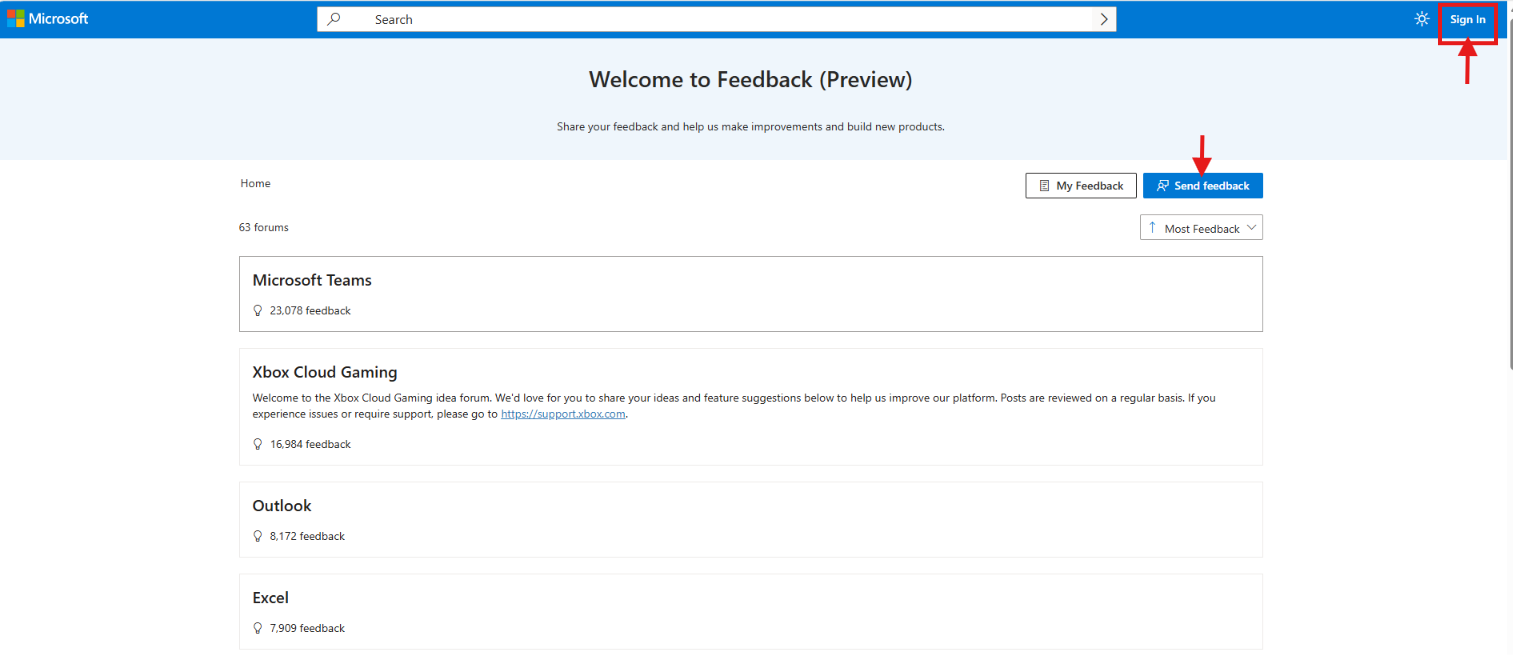This screenshot has height=655, width=1513.
Task: Click the Home breadcrumb
Action: coord(256,183)
